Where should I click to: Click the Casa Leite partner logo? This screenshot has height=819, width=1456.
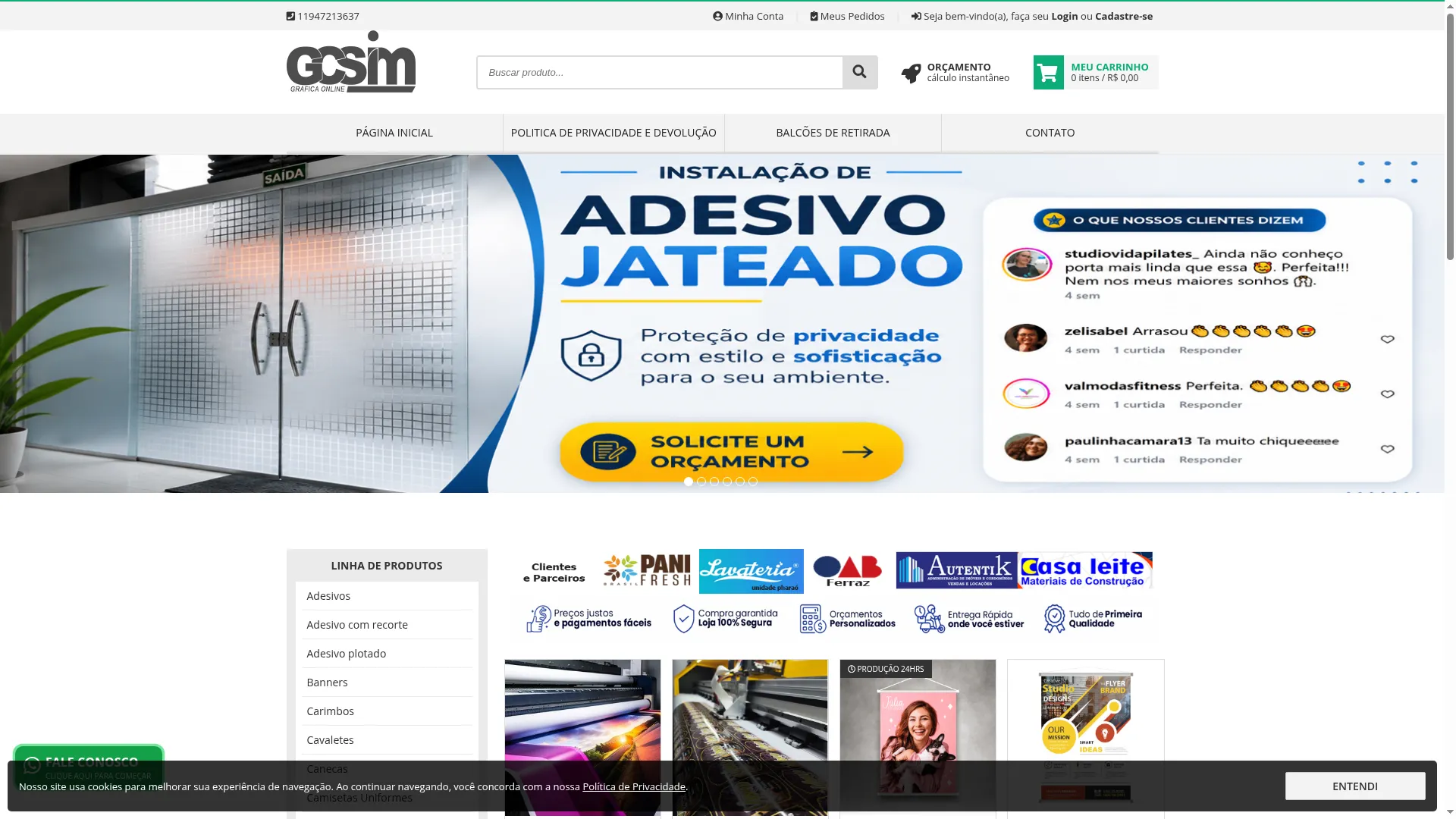pyautogui.click(x=1085, y=570)
